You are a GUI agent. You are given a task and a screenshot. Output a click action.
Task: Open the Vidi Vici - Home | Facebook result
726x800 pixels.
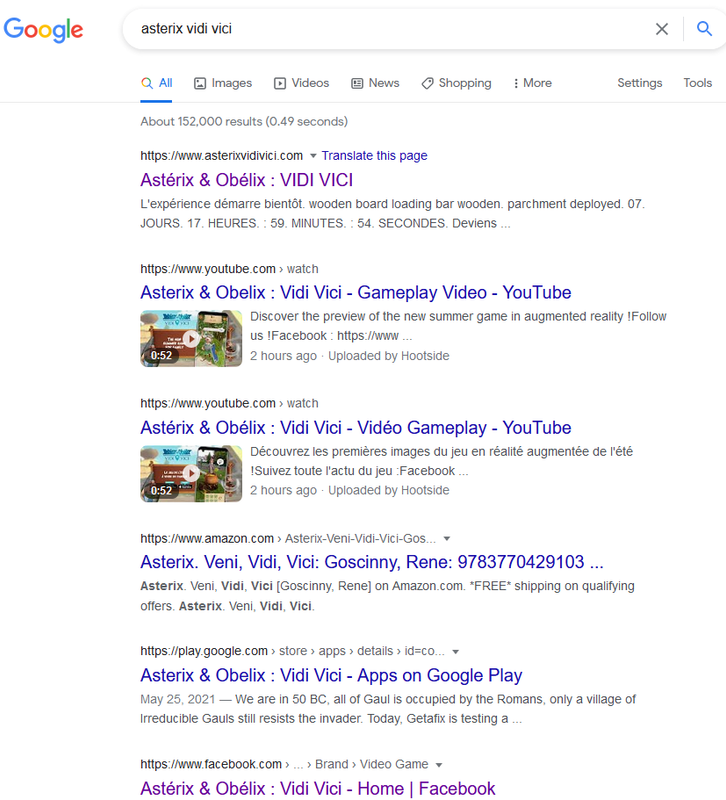(317, 789)
